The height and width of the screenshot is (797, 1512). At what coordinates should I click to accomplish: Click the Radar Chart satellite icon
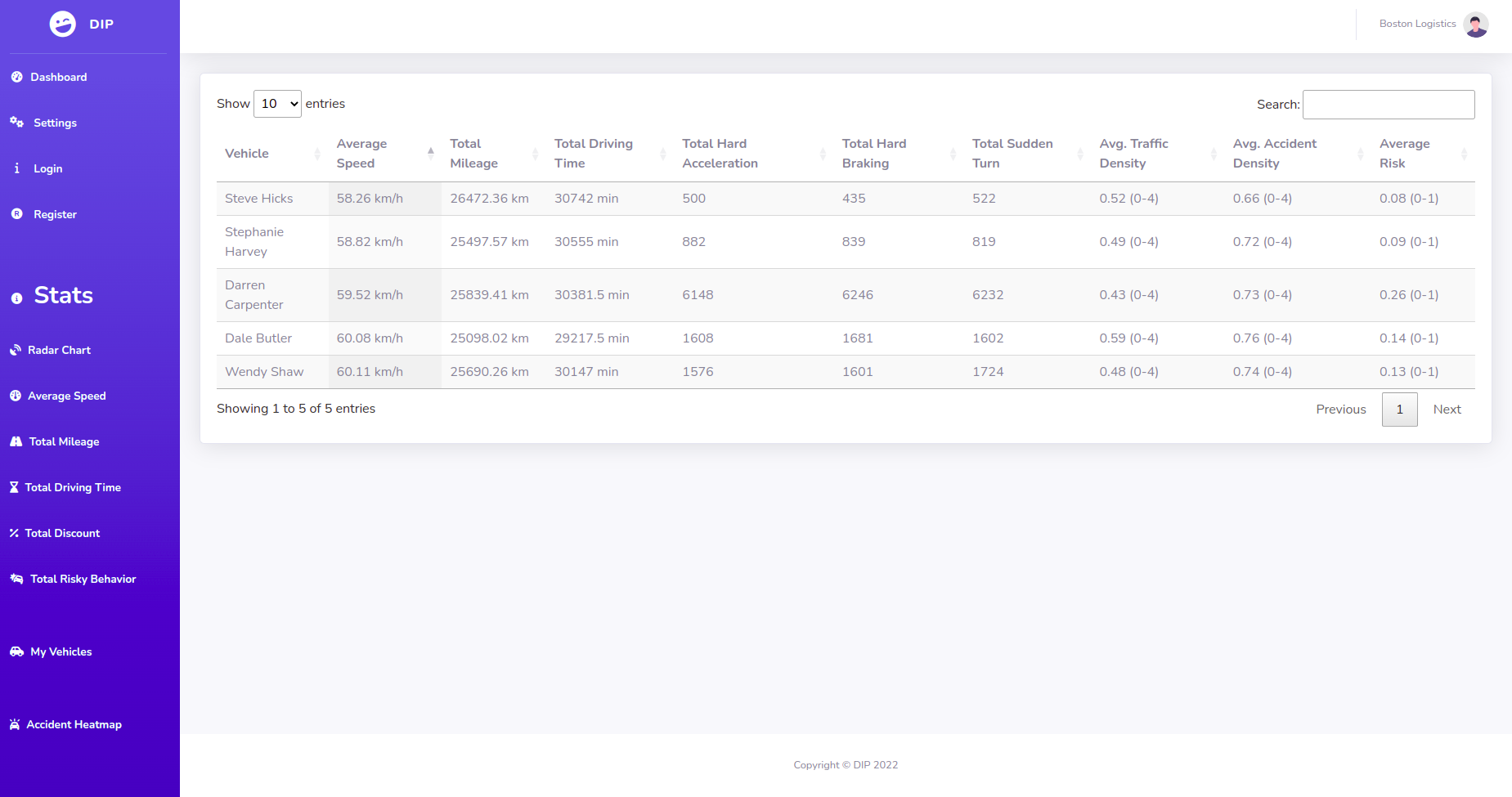pos(16,350)
